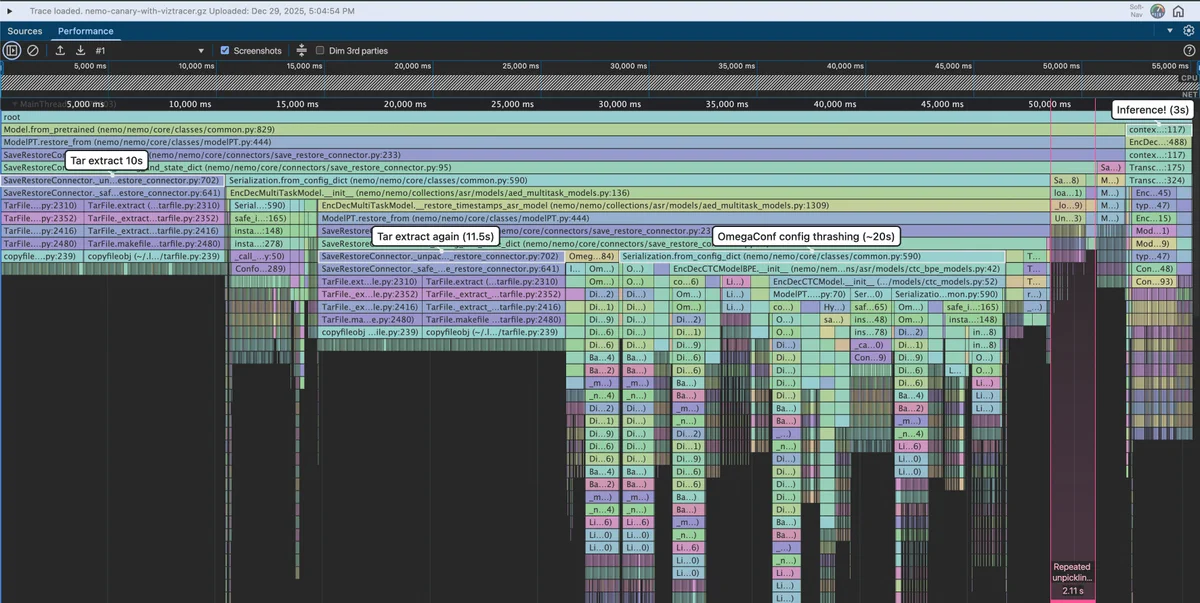The width and height of the screenshot is (1200, 603).
Task: Click the Soft-Nav label in the top bar
Action: [x=1137, y=10]
